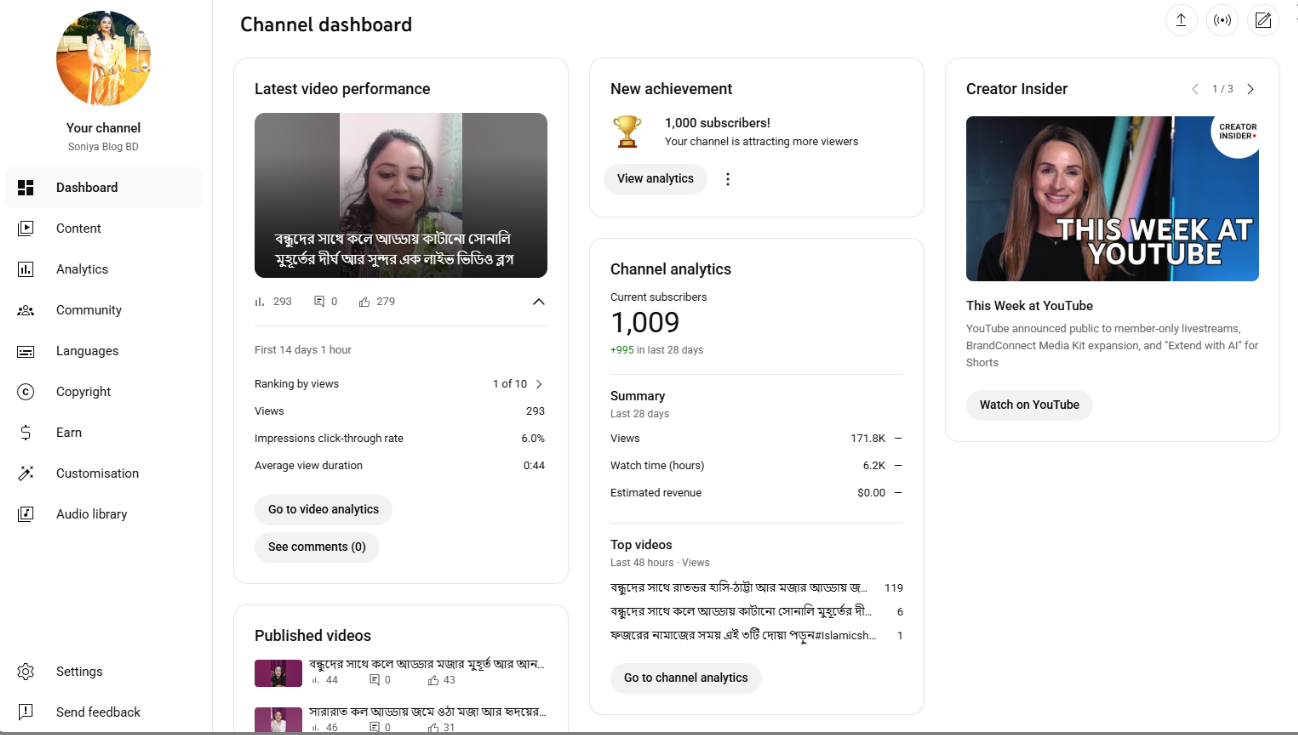Click Go to channel analytics
This screenshot has height=735, width=1298.
pyautogui.click(x=685, y=678)
